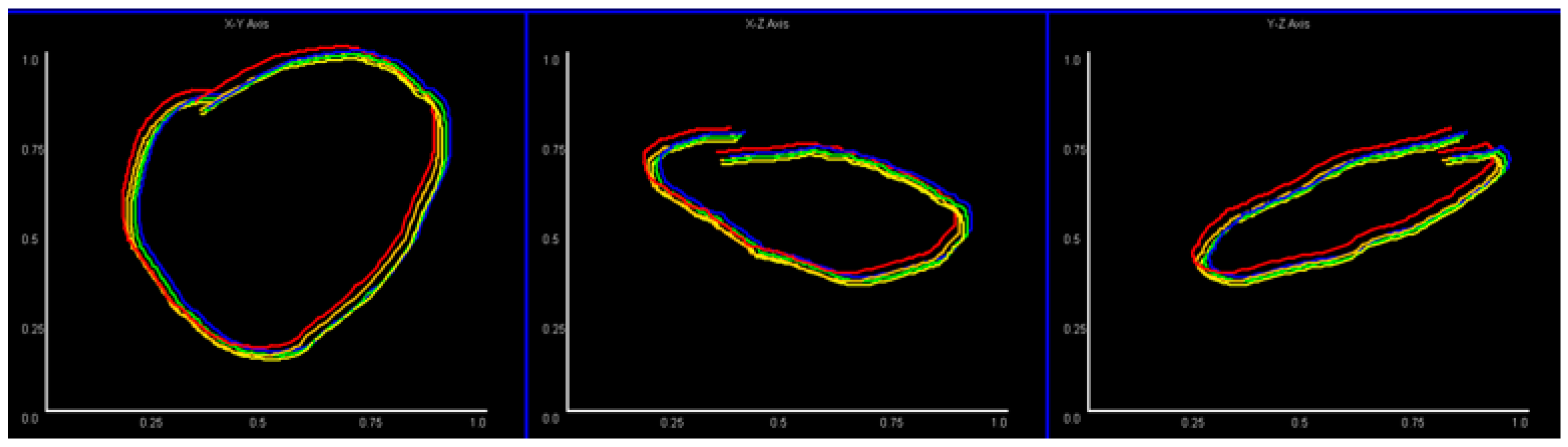The width and height of the screenshot is (1568, 447).
Task: Click the "Y-Z Axis" plot title
Action: (1288, 24)
